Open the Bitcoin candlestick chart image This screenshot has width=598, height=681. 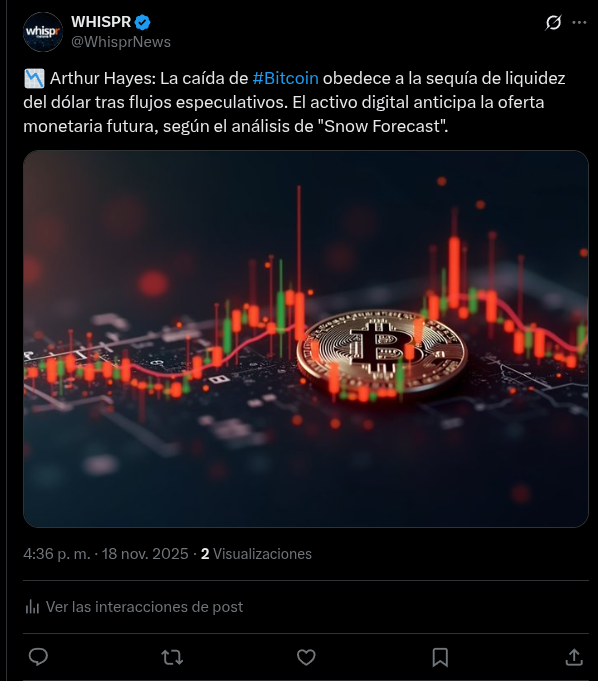pyautogui.click(x=306, y=339)
